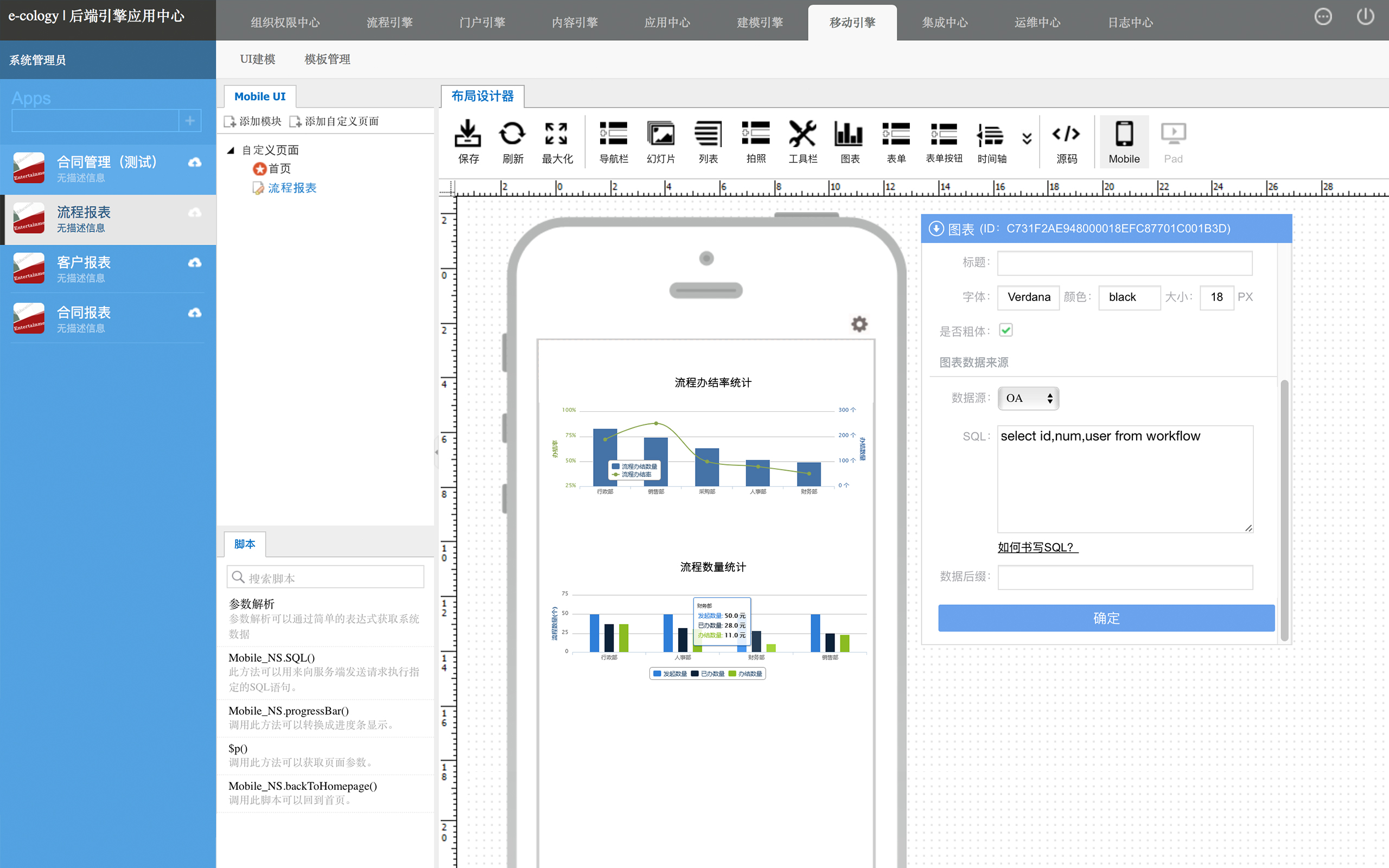The width and height of the screenshot is (1389, 868).
Task: Select the 脚本 tab
Action: (x=245, y=544)
